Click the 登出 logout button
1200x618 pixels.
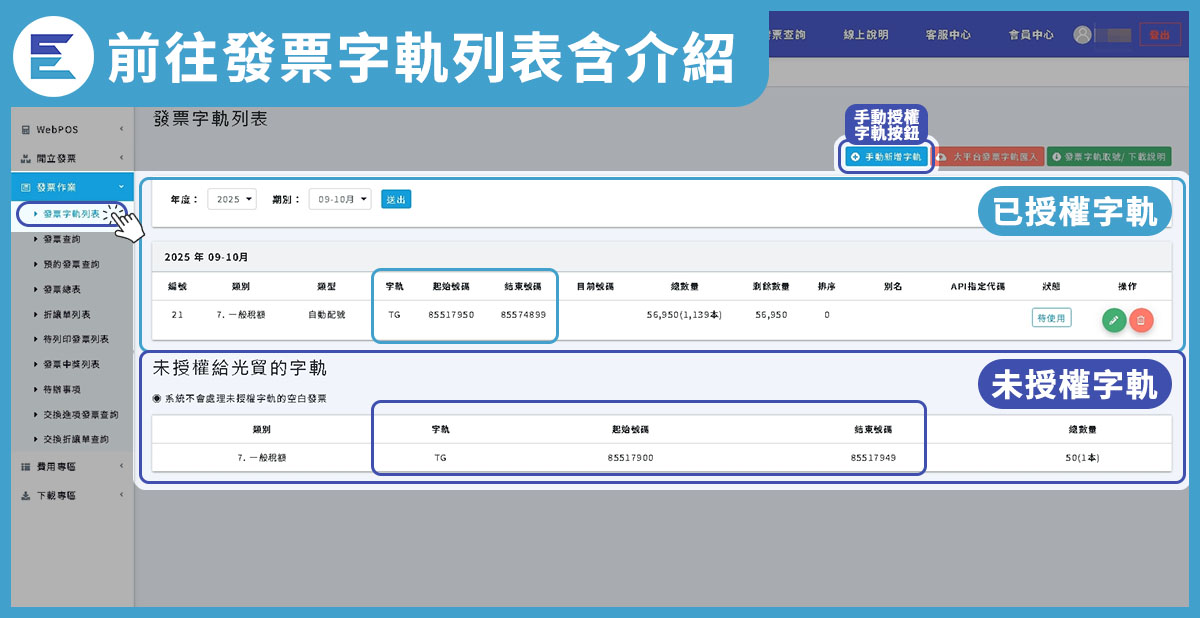1160,34
